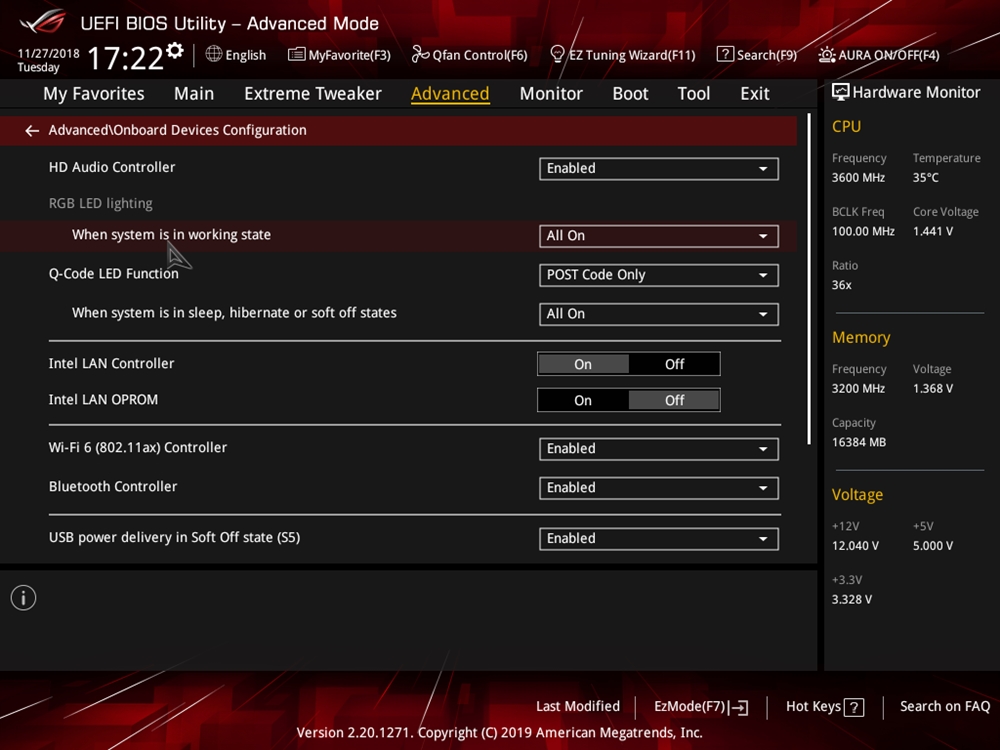Open Qfan Control fan icon

(x=420, y=55)
